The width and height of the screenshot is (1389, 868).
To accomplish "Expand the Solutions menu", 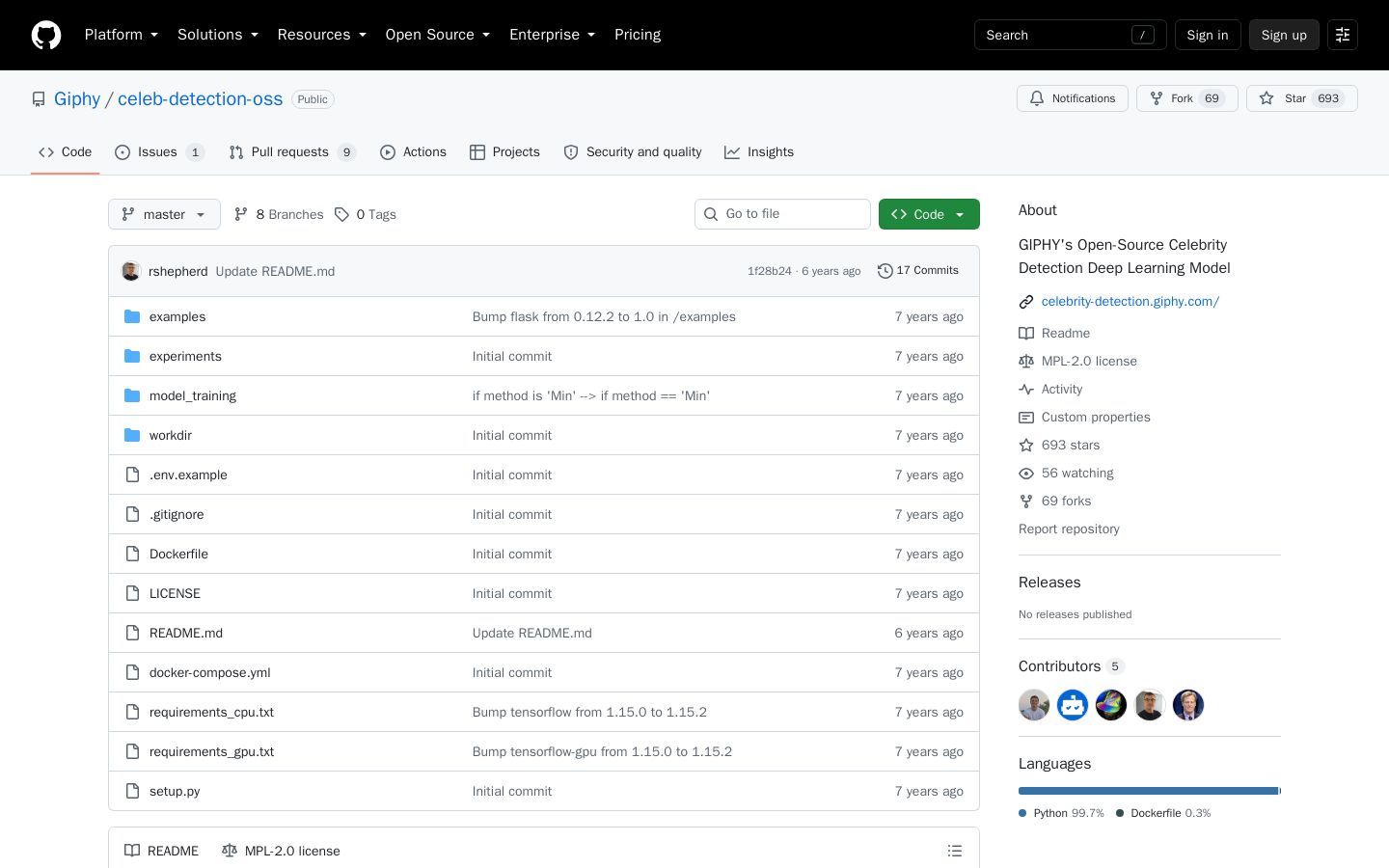I will click(x=218, y=35).
